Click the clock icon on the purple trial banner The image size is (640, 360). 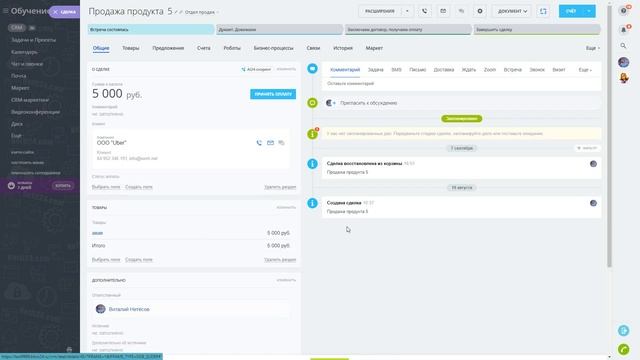coord(11,186)
